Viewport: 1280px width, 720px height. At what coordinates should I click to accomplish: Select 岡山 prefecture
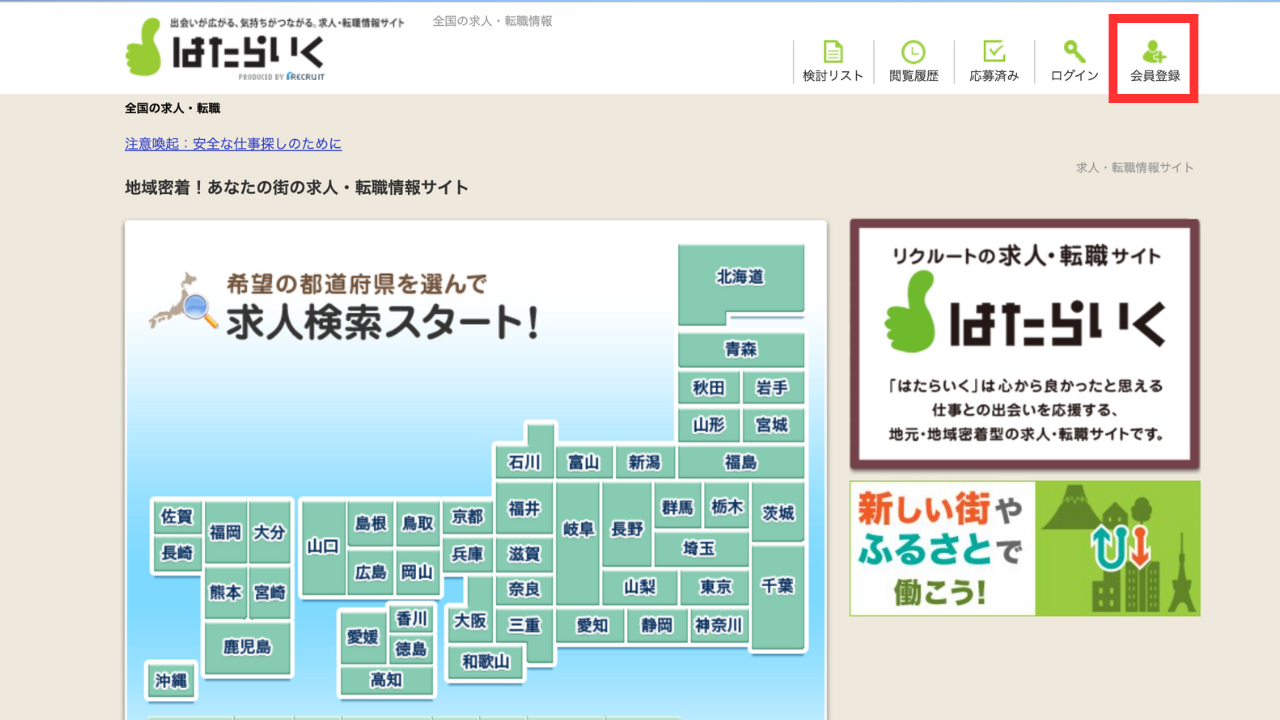coord(418,573)
